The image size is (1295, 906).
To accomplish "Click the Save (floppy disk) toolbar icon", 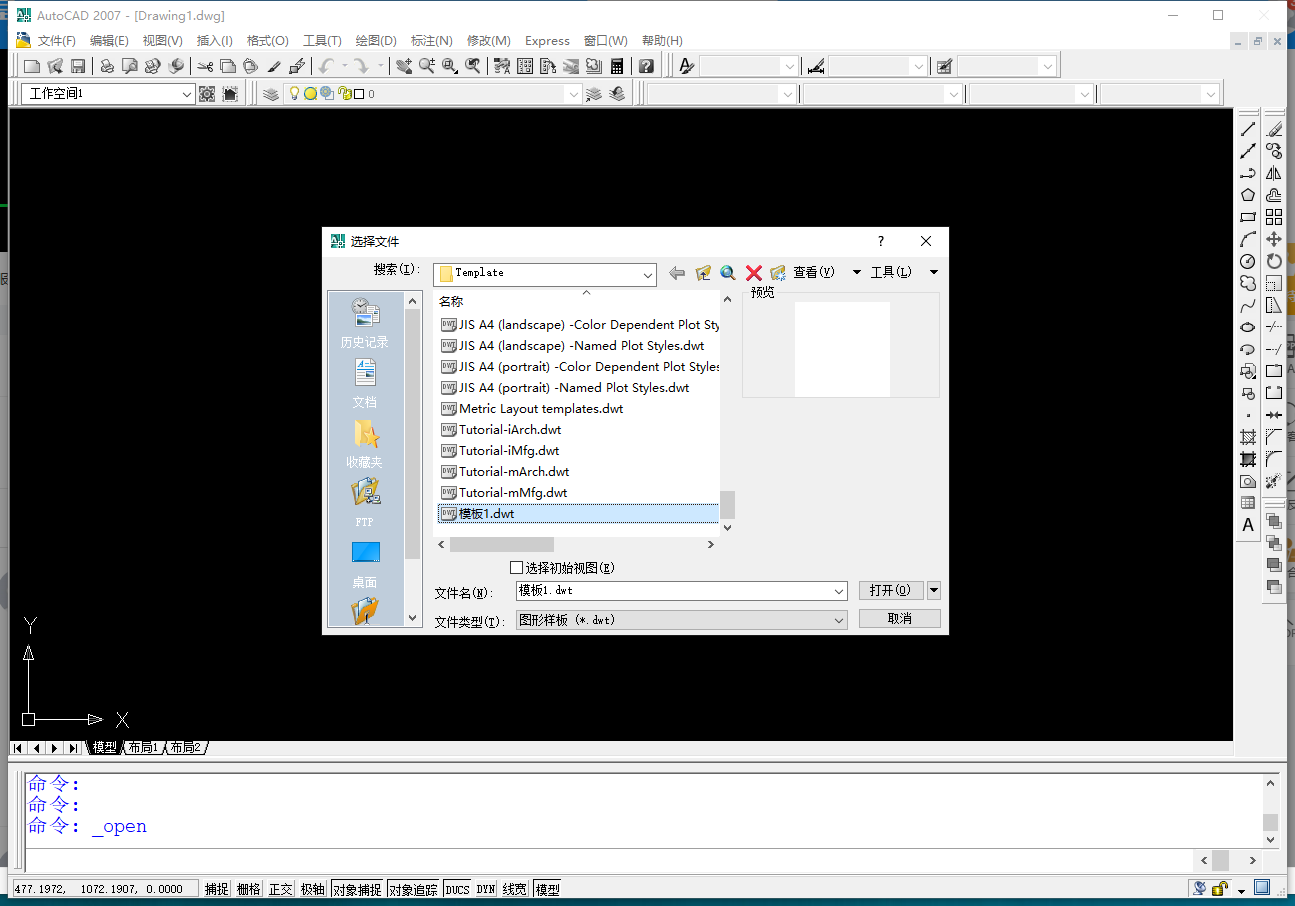I will pyautogui.click(x=78, y=66).
